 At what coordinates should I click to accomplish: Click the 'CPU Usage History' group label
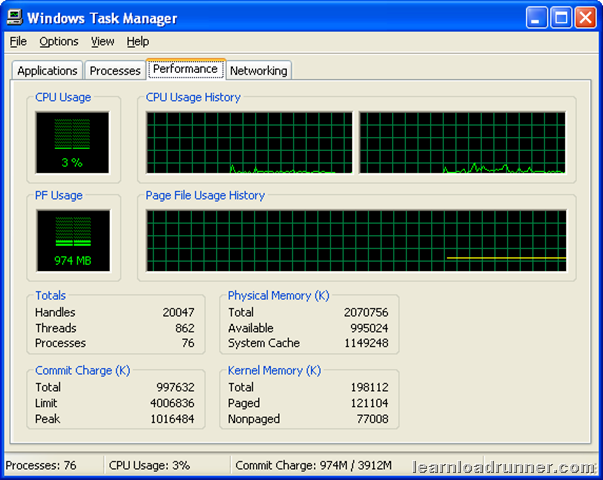(x=193, y=97)
